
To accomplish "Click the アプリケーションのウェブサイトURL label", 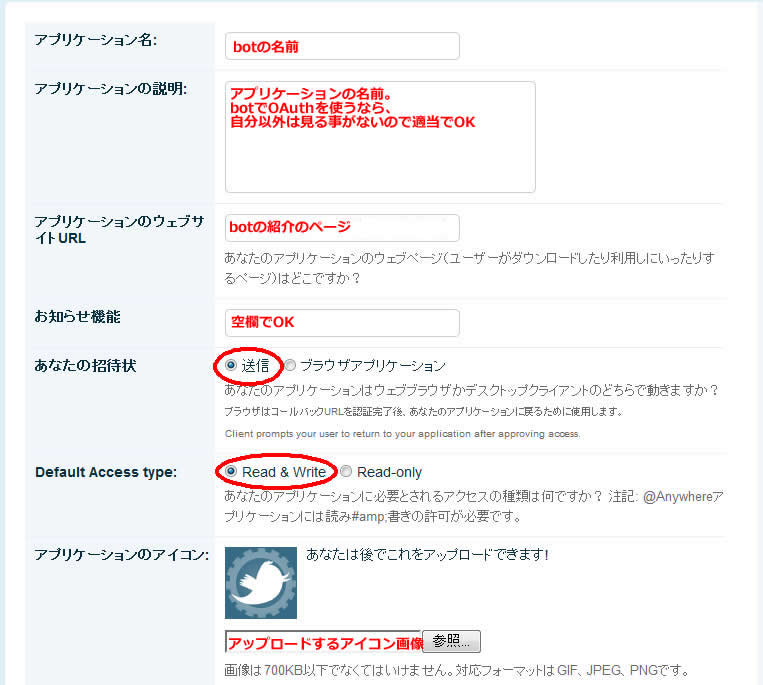I will coord(119,230).
